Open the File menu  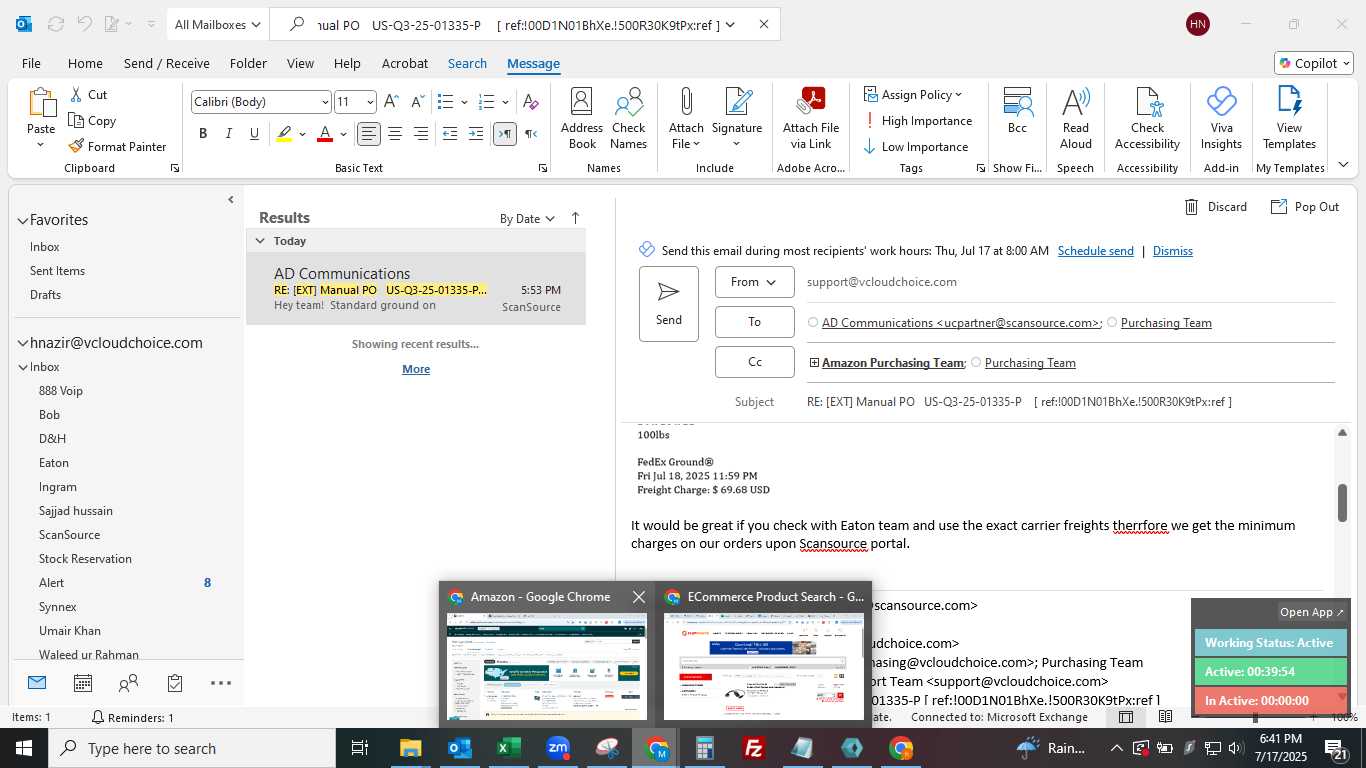(x=31, y=63)
